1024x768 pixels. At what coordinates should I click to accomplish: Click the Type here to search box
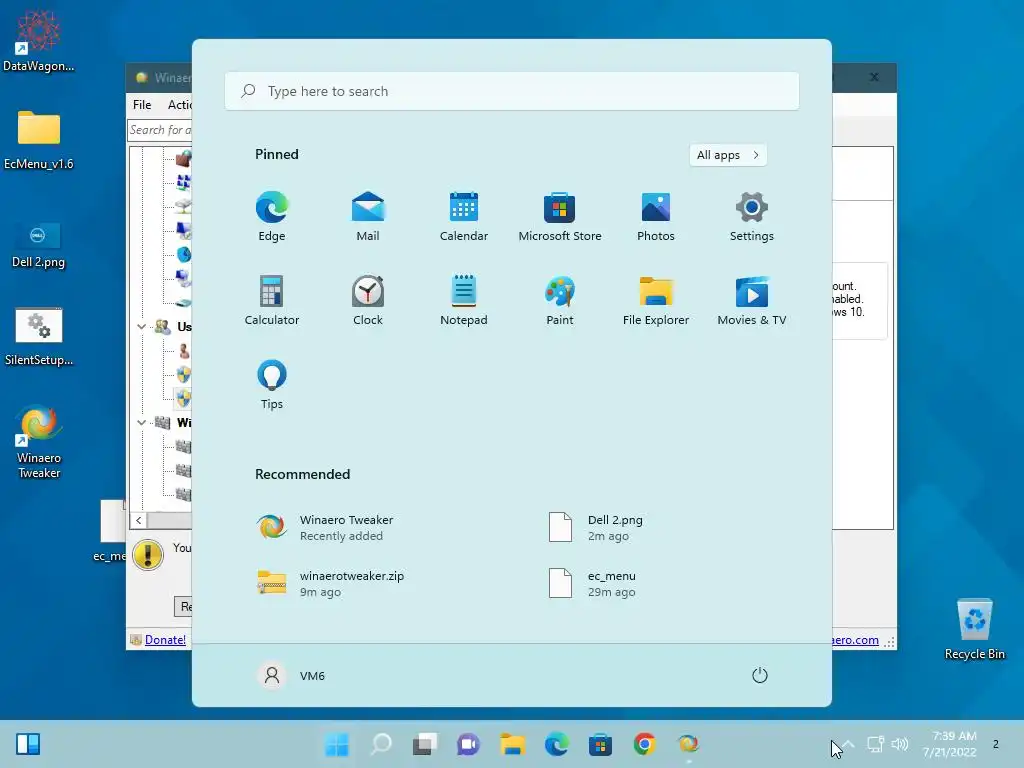coord(512,91)
